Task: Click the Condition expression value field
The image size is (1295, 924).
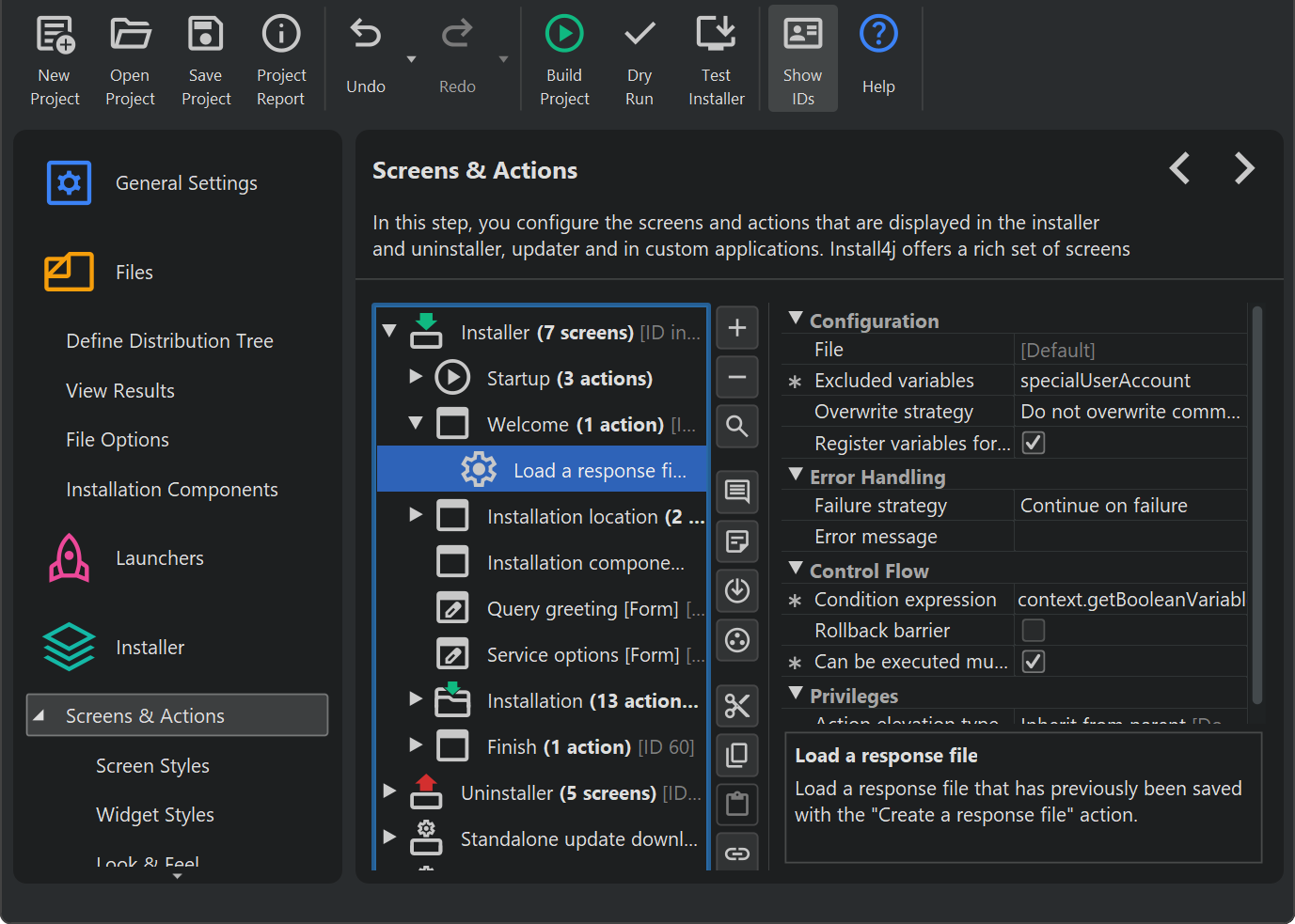Action: pyautogui.click(x=1130, y=600)
